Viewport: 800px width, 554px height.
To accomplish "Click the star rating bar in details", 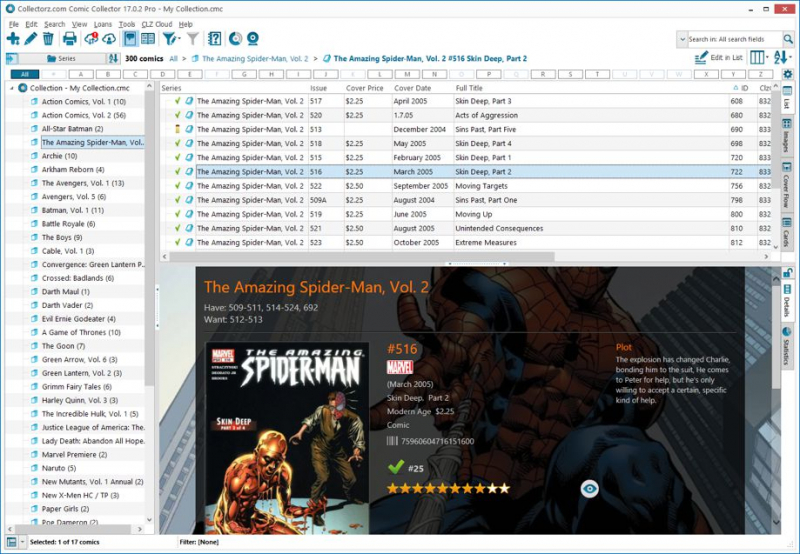I will coord(448,489).
